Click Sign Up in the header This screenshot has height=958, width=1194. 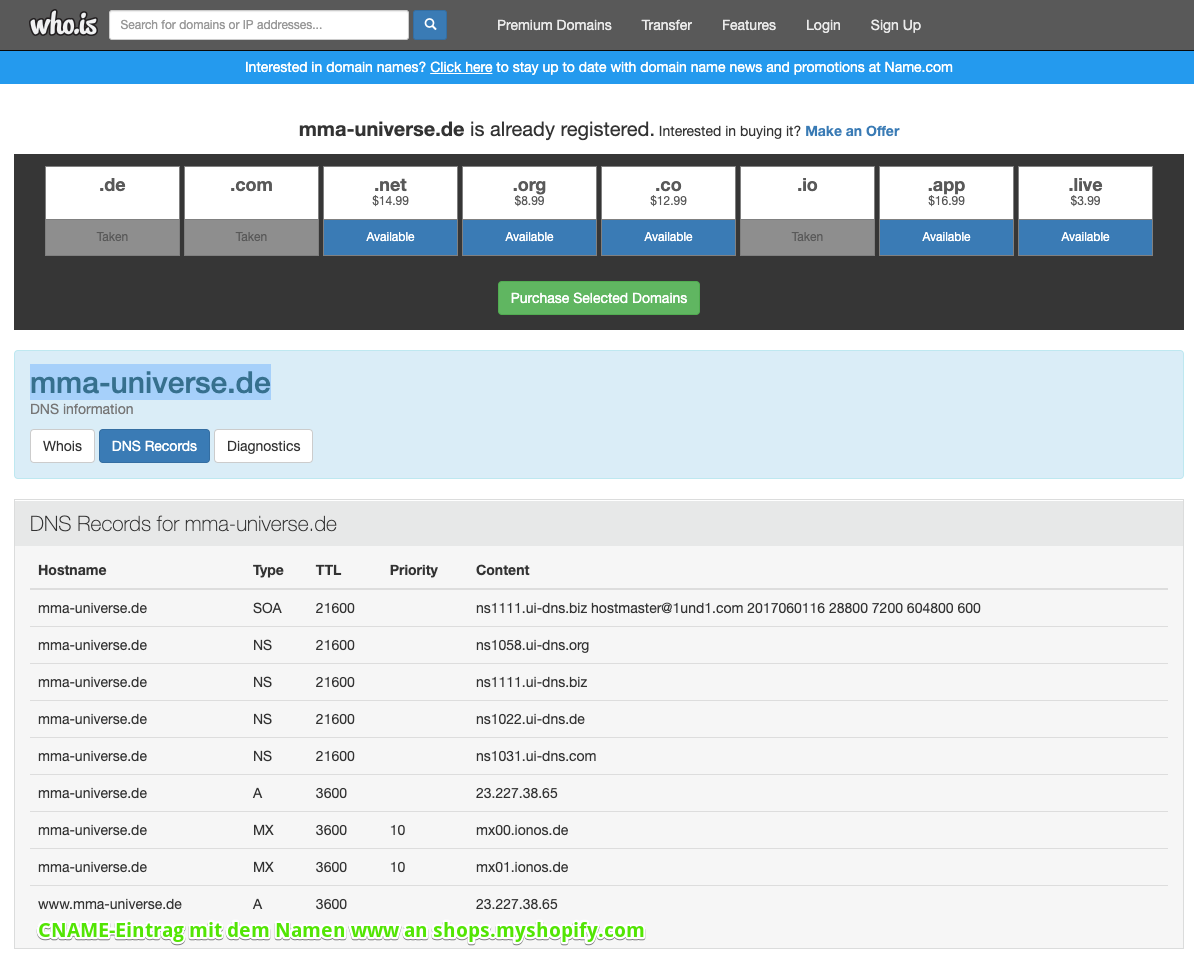895,25
